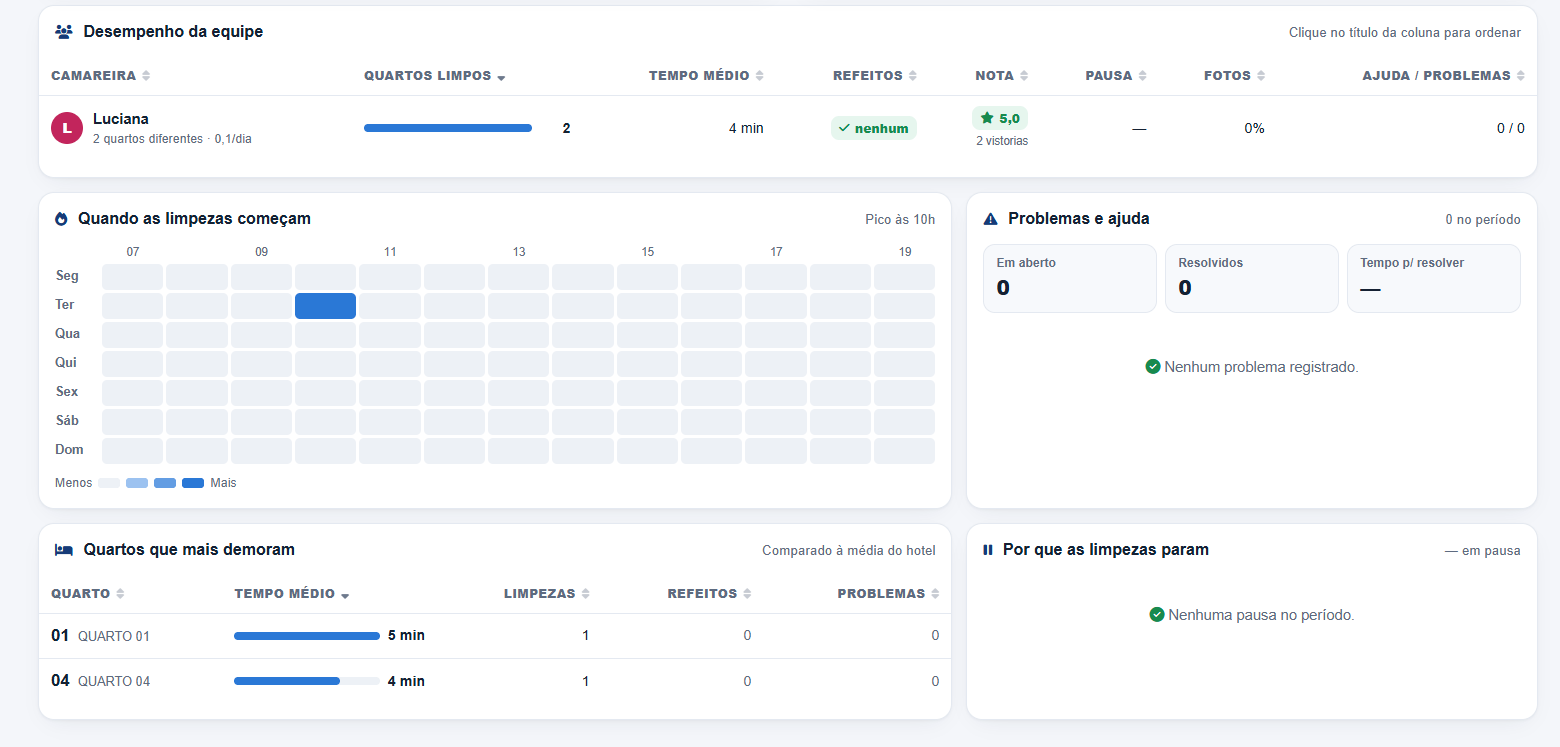Click Luciana's blue cleaned-rooms progress bar

pyautogui.click(x=448, y=128)
